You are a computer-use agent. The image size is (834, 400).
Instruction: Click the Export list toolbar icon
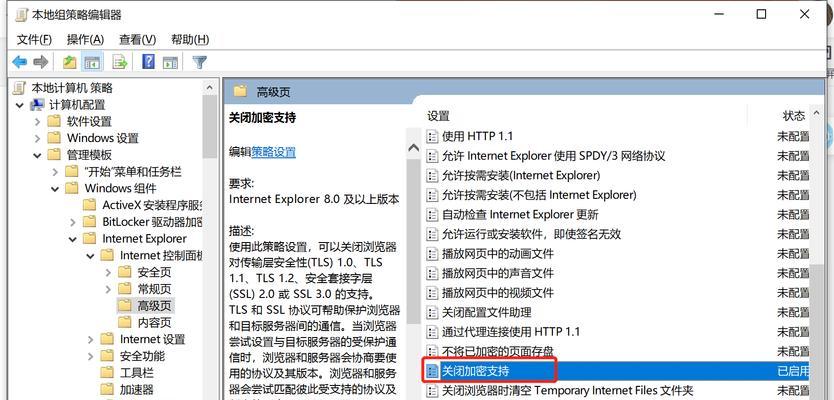tap(120, 62)
